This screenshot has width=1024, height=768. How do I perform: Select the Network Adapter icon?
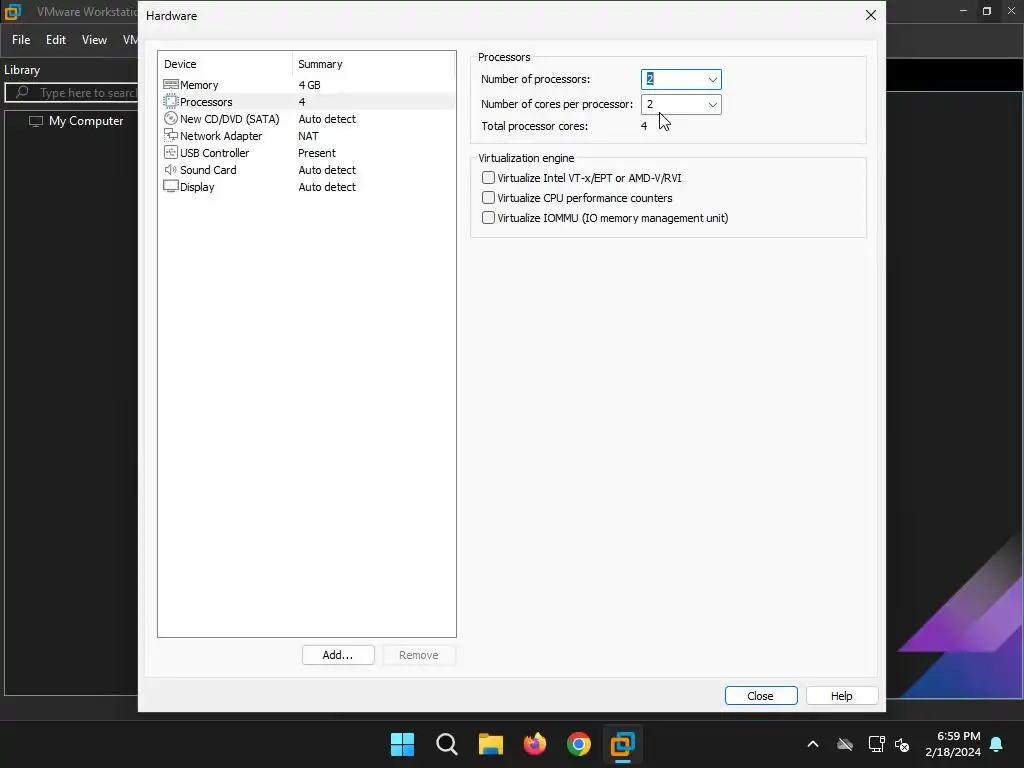[170, 135]
